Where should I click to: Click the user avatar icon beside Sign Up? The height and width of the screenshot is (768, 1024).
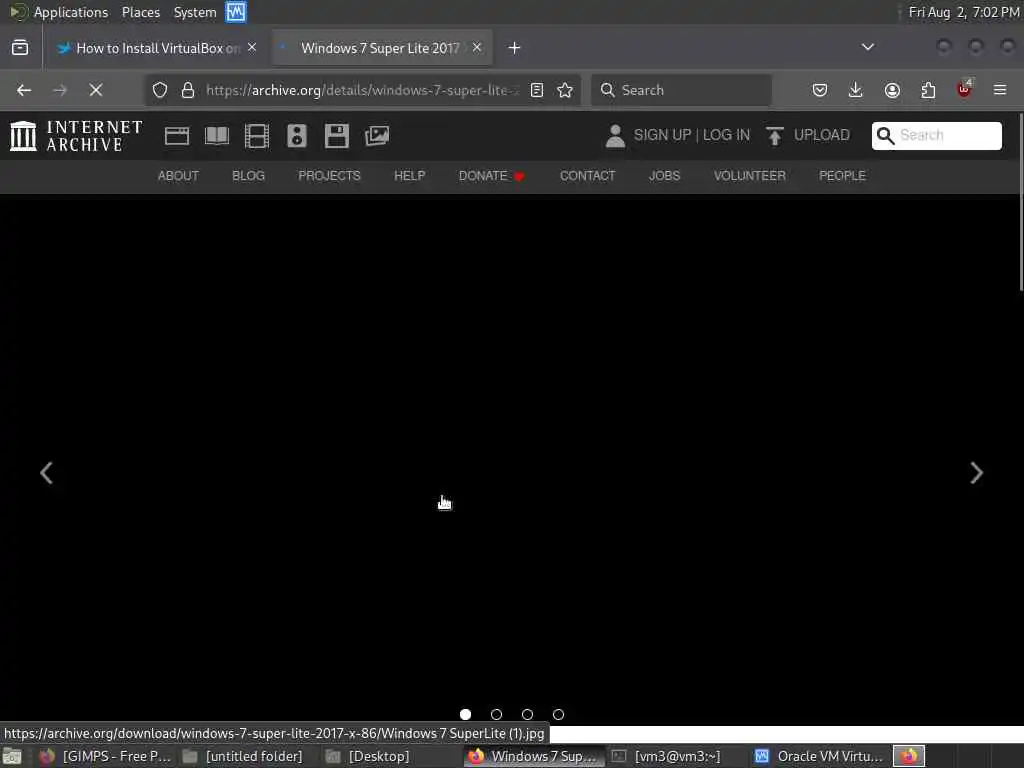(x=615, y=136)
